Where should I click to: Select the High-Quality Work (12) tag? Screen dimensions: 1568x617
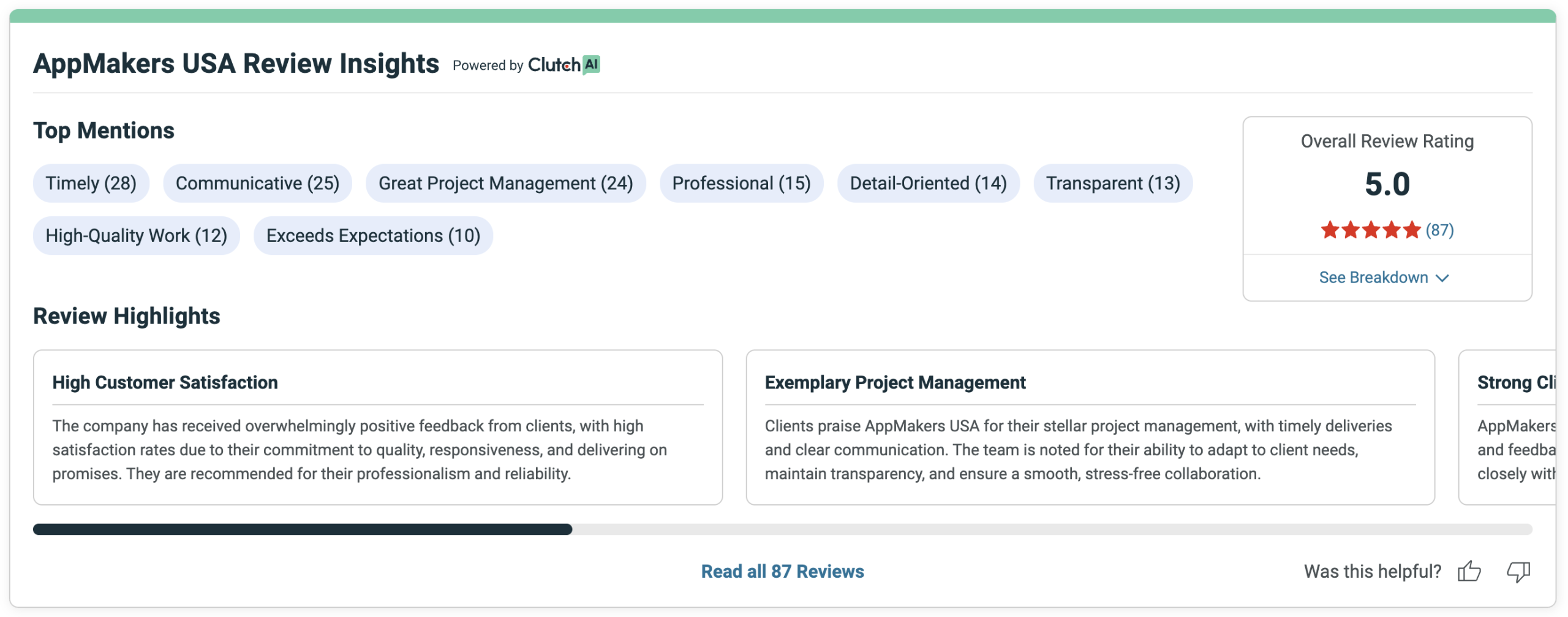pyautogui.click(x=136, y=236)
